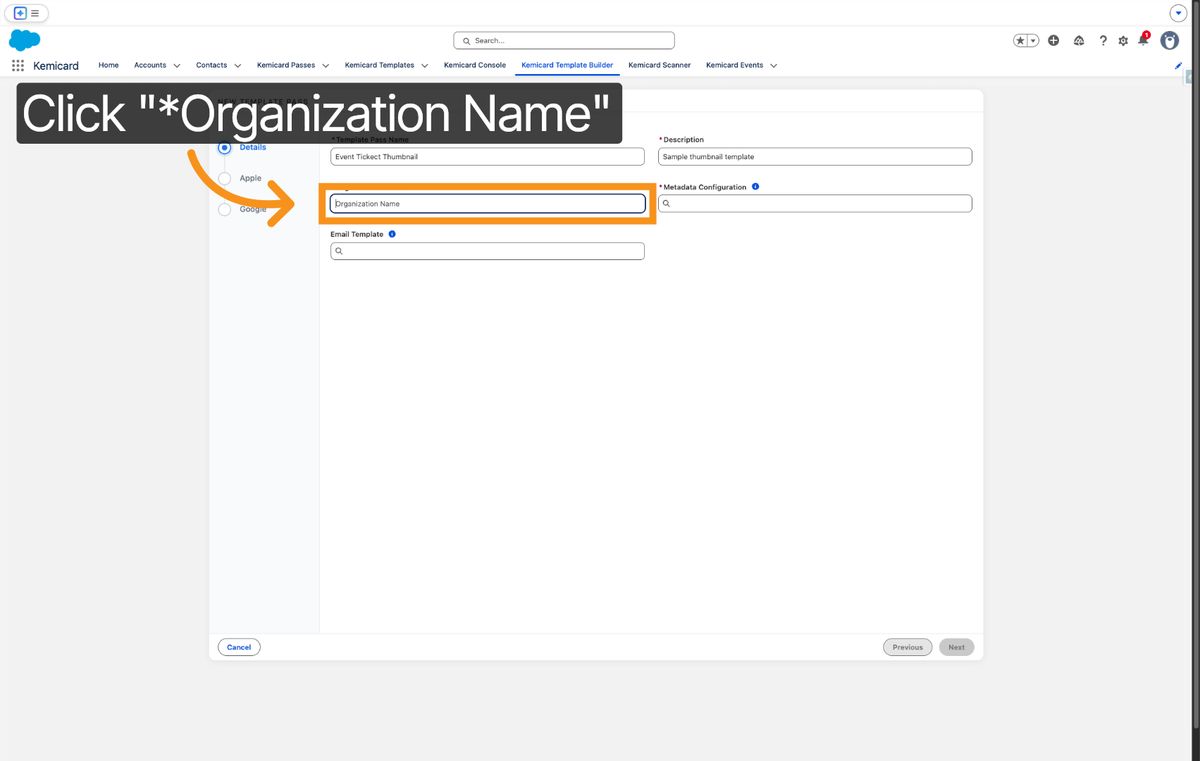Open the help question mark icon
Viewport: 1200px width, 761px height.
(x=1103, y=40)
